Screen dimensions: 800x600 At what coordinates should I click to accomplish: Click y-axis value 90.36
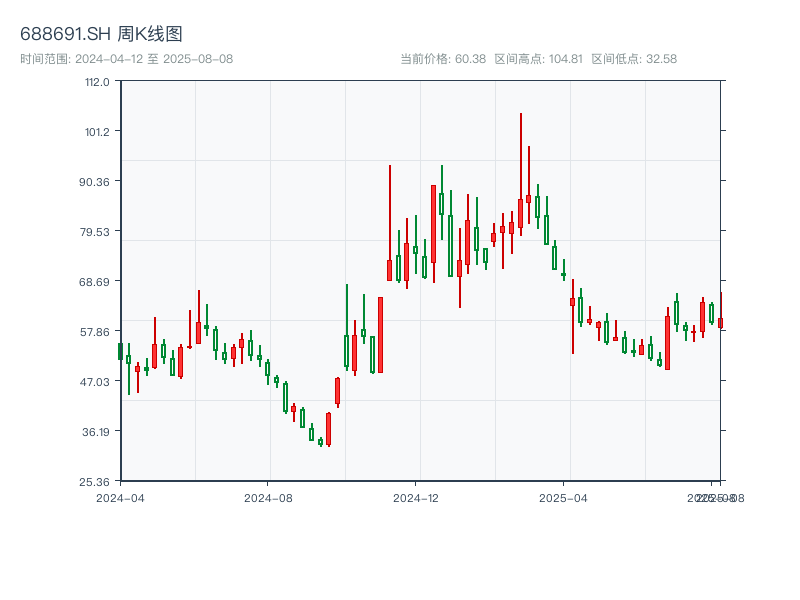[94, 182]
